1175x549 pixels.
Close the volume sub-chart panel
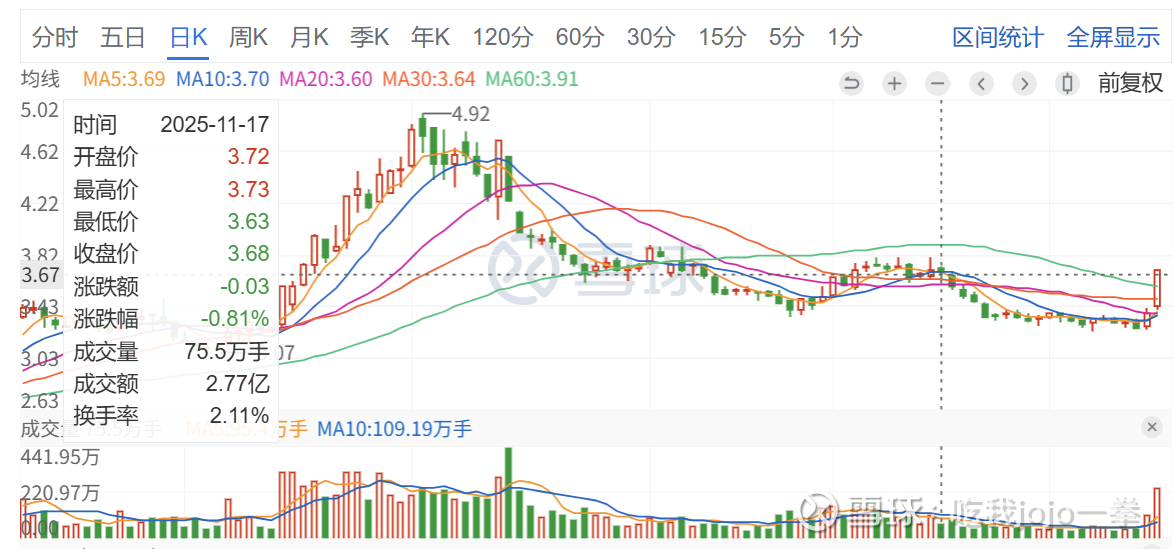(1153, 428)
